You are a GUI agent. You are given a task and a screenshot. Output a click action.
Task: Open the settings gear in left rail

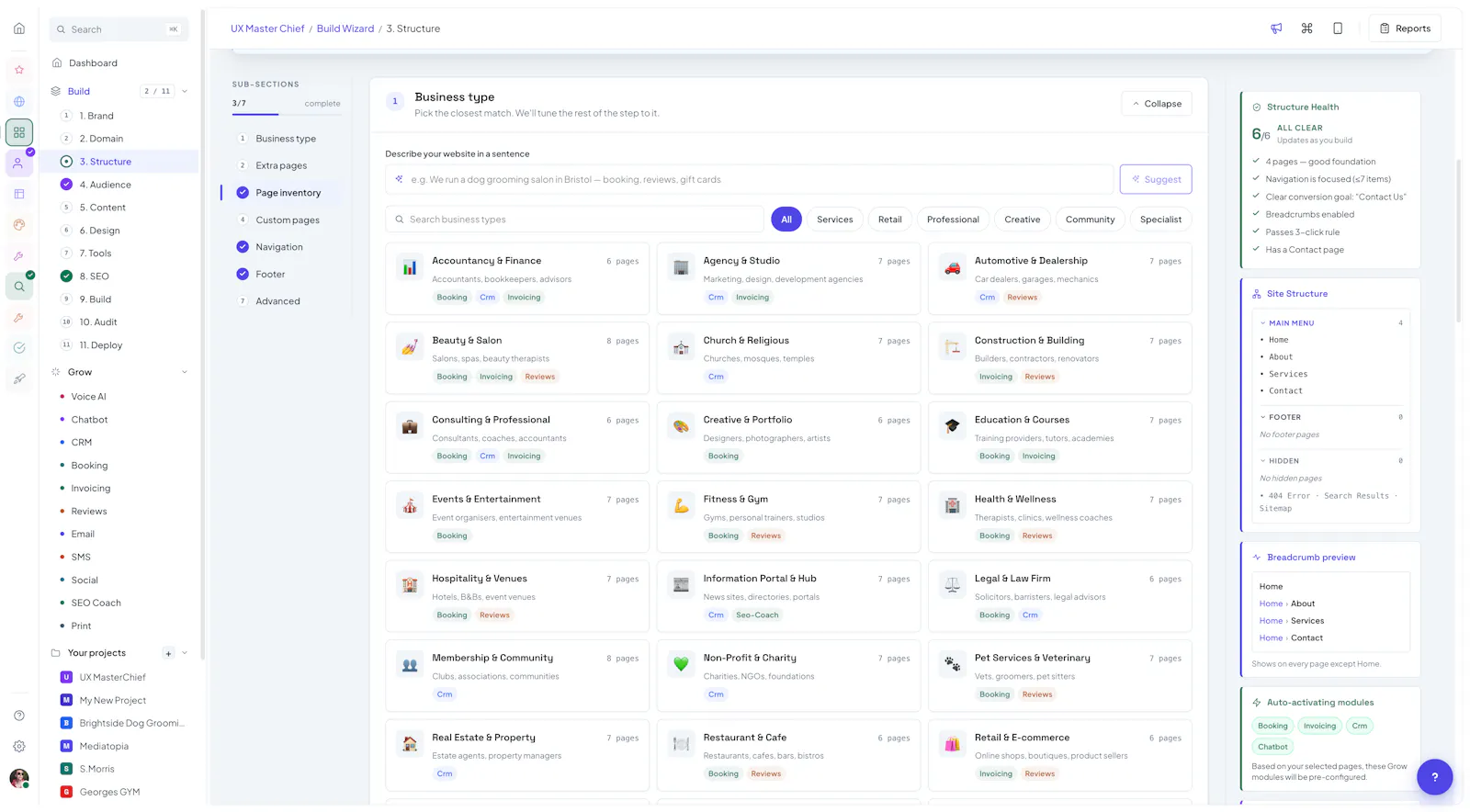coord(19,747)
